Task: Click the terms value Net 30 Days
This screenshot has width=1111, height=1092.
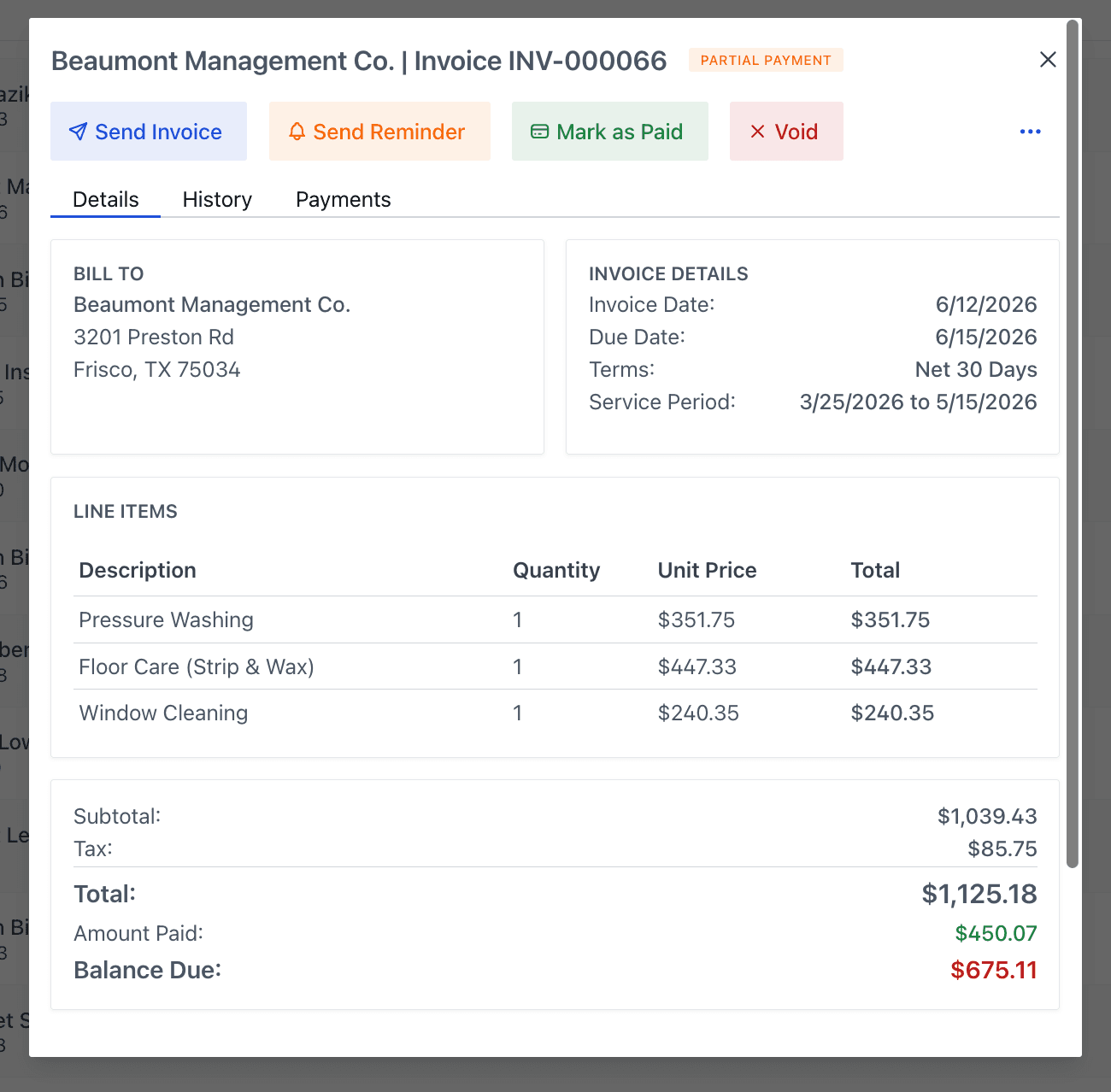Action: click(x=976, y=370)
